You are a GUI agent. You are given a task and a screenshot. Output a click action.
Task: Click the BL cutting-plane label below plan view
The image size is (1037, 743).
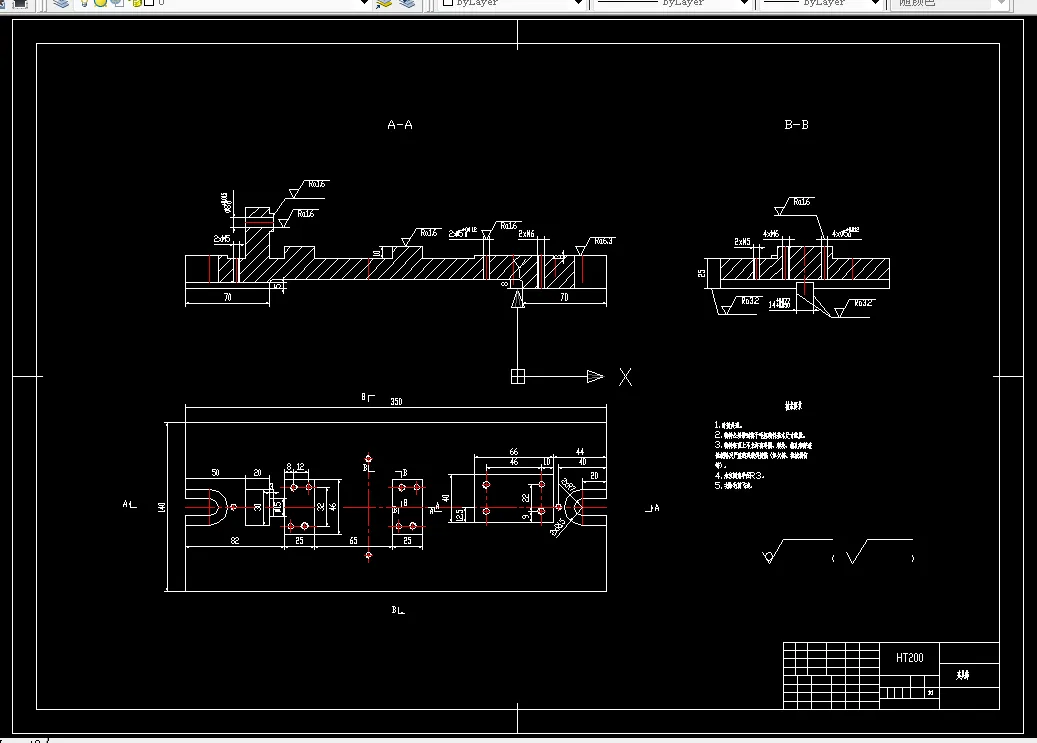(397, 610)
